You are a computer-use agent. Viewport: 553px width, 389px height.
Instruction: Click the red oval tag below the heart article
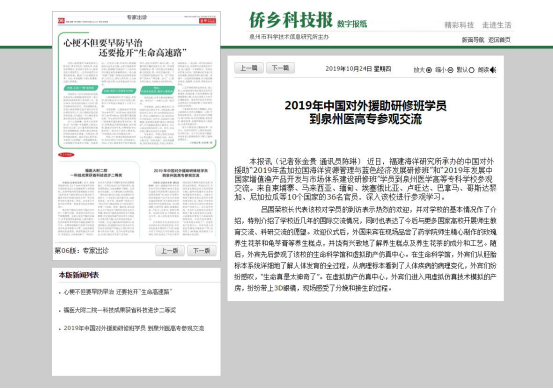[x=66, y=155]
